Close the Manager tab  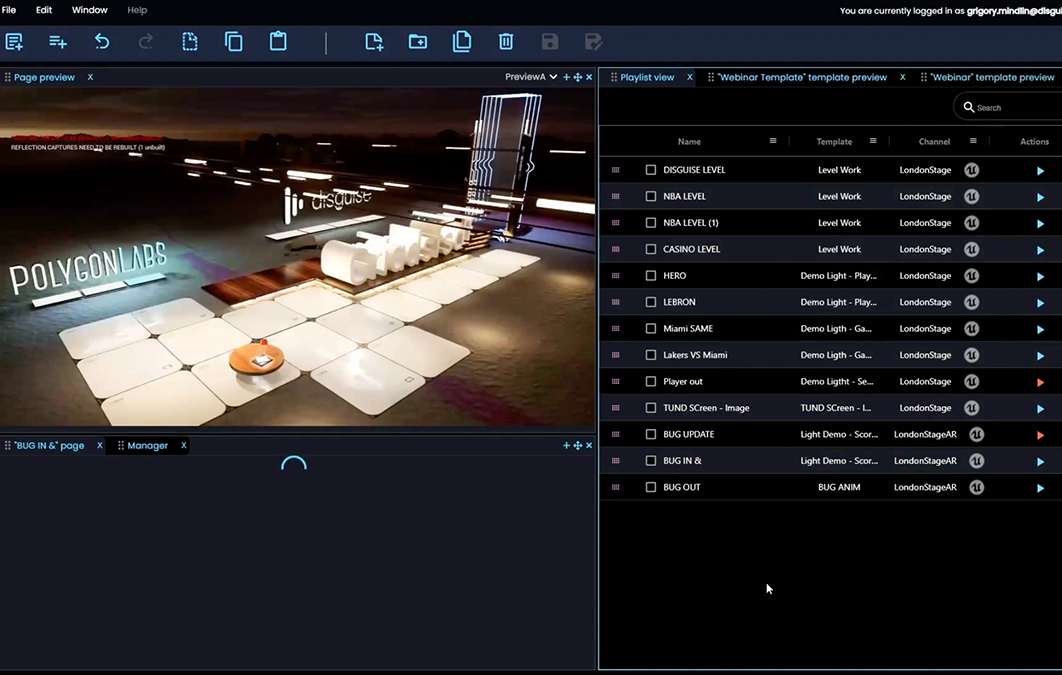tap(184, 445)
